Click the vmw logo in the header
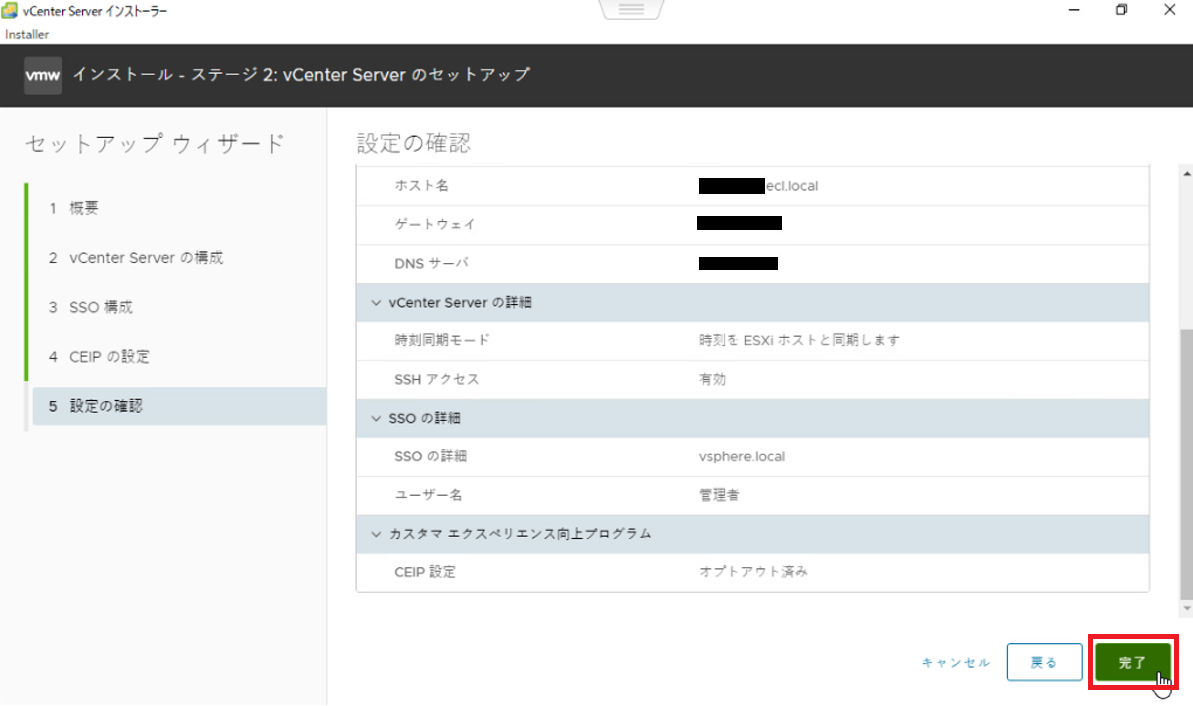This screenshot has height=706, width=1193. (x=43, y=75)
